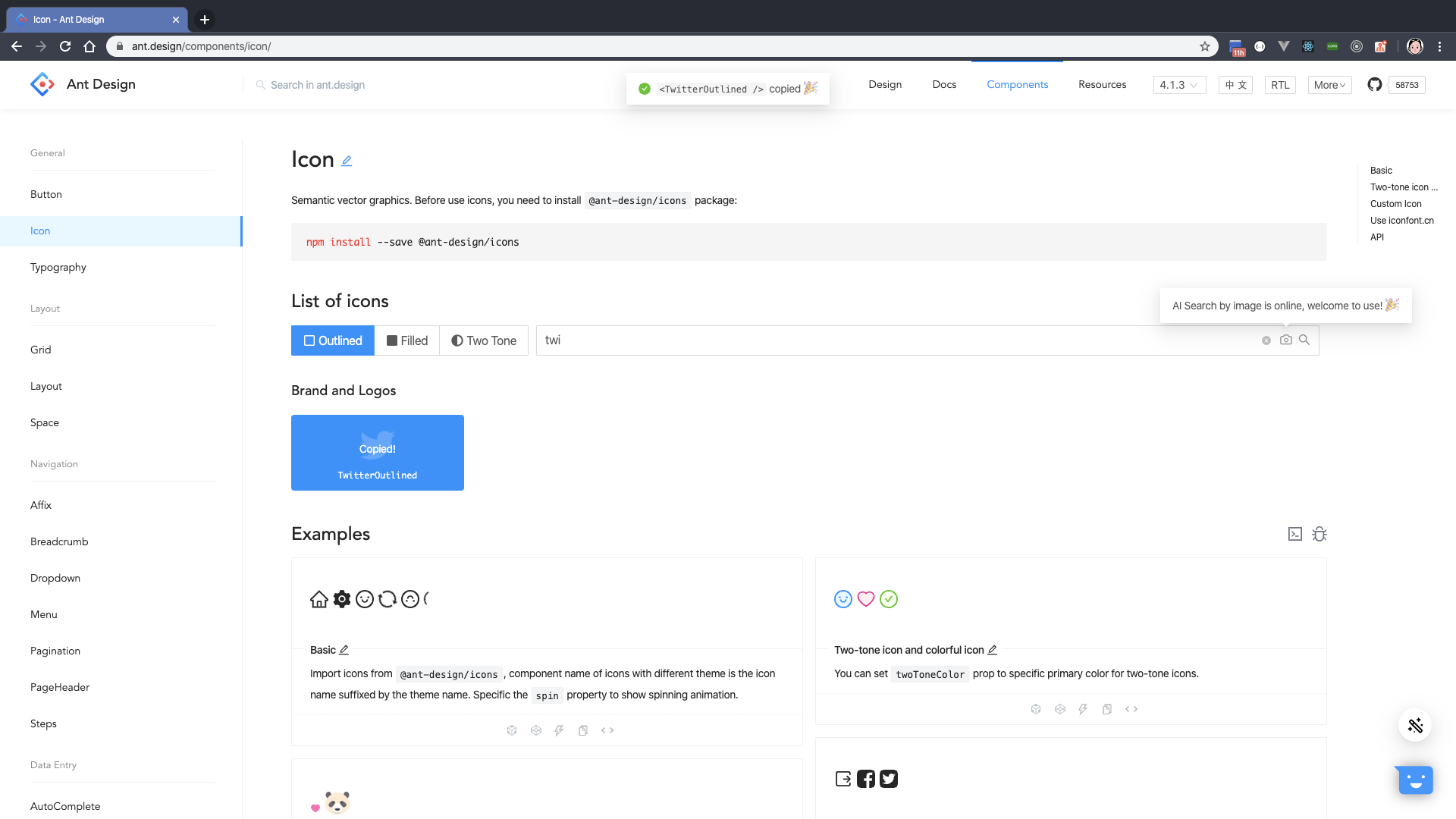Open Typography in the sidebar
Viewport: 1456px width, 819px height.
click(58, 267)
